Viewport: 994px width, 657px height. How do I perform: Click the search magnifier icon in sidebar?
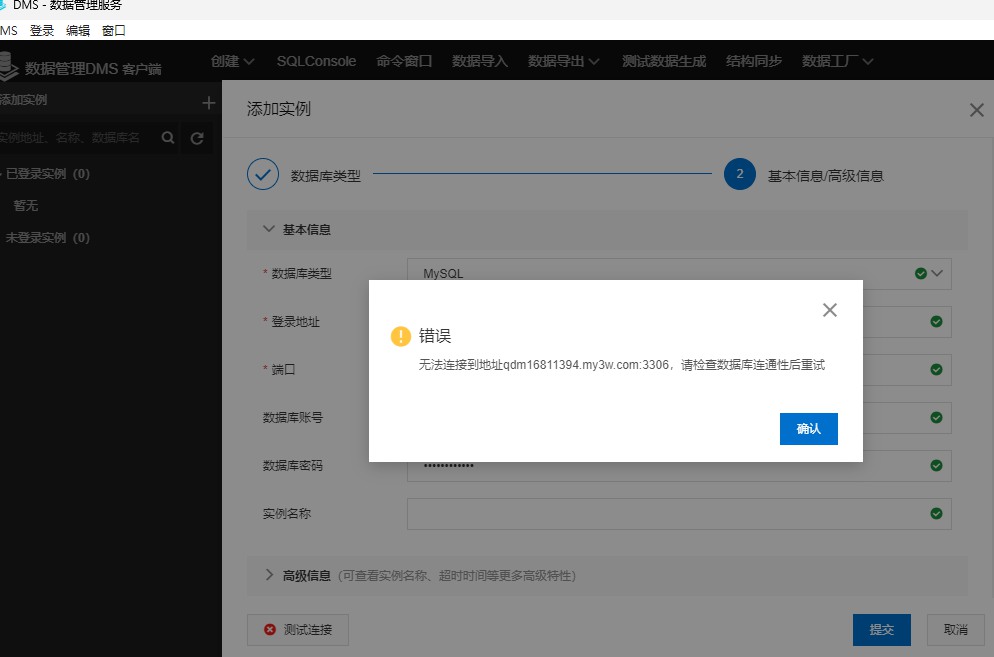[x=168, y=138]
